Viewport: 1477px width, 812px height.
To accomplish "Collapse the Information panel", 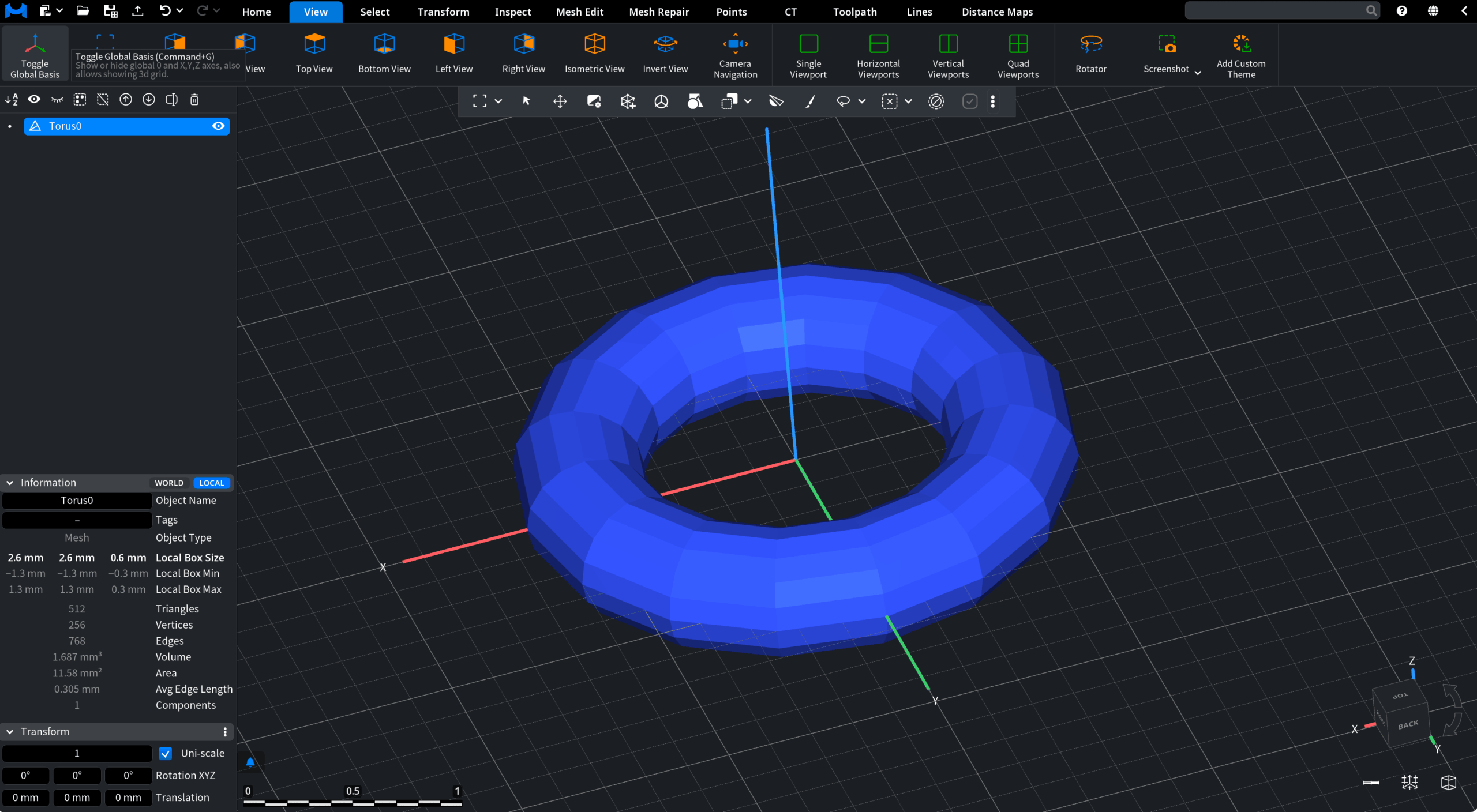I will click(10, 483).
